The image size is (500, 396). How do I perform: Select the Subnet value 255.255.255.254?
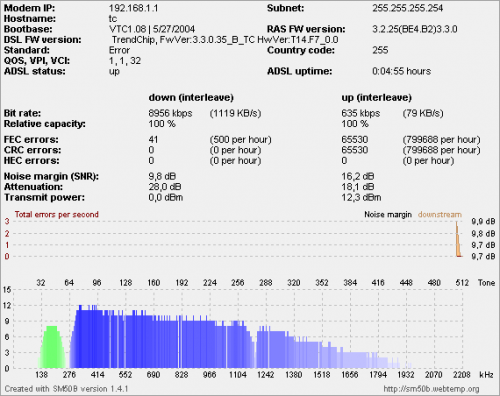click(407, 8)
